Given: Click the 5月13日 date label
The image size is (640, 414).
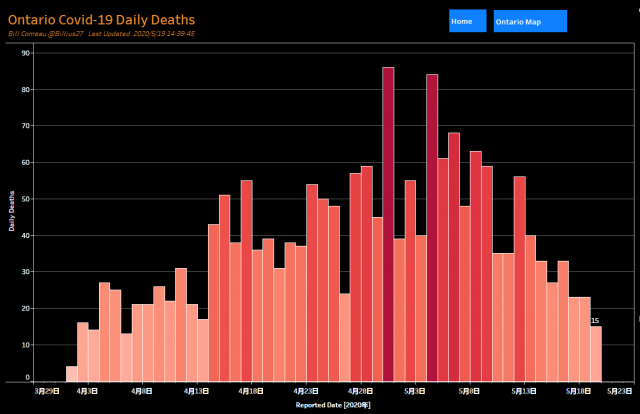Looking at the screenshot, I should pyautogui.click(x=524, y=391).
